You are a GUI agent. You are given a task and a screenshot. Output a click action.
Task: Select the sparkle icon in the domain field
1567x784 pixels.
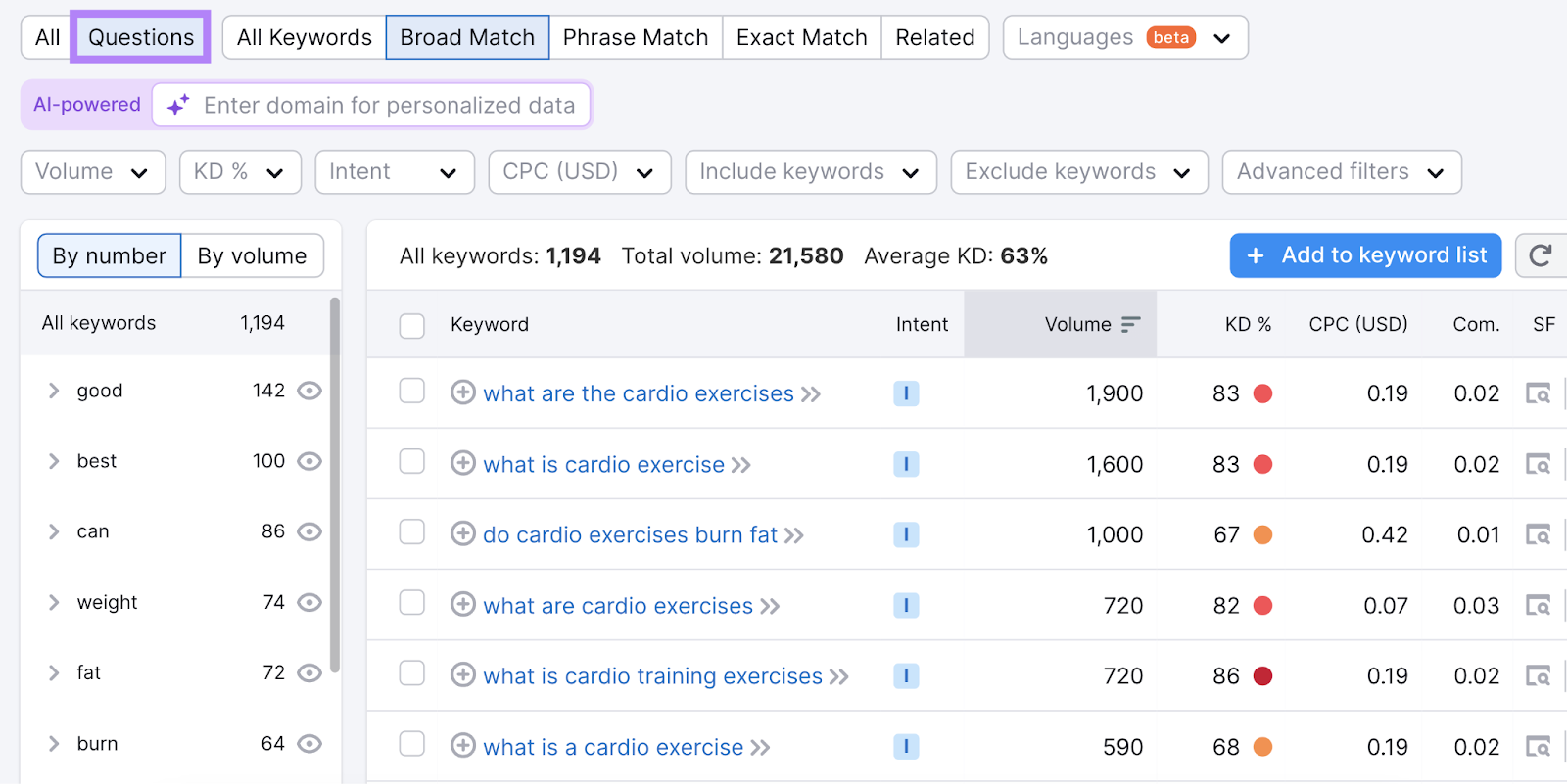point(177,105)
